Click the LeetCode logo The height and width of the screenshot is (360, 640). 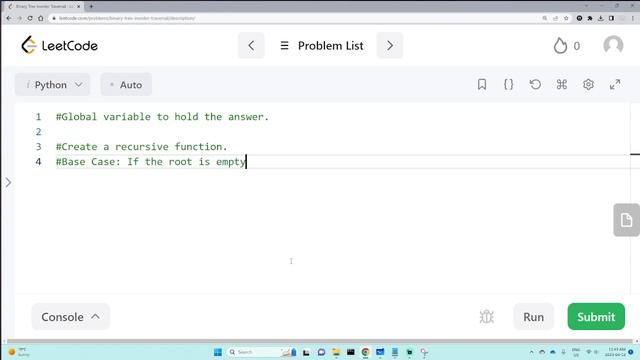[60, 45]
